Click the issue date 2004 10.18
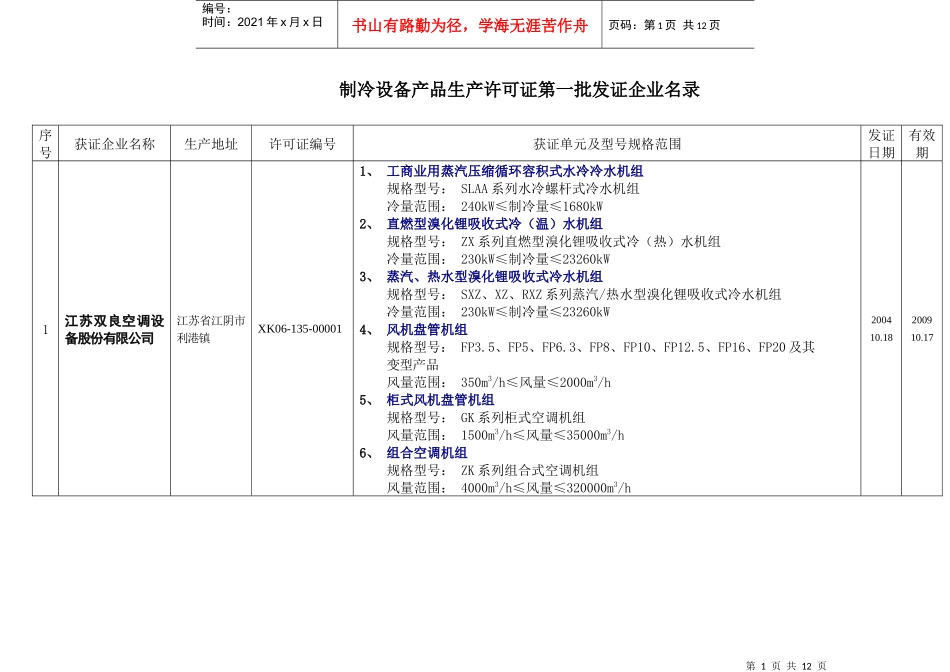Screen dimensions: 950x672 coord(881,328)
